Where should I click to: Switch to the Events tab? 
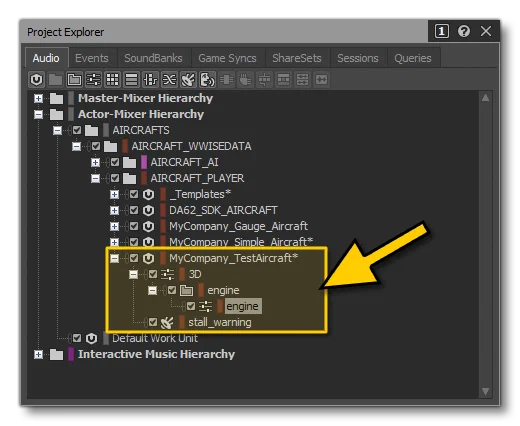click(92, 58)
